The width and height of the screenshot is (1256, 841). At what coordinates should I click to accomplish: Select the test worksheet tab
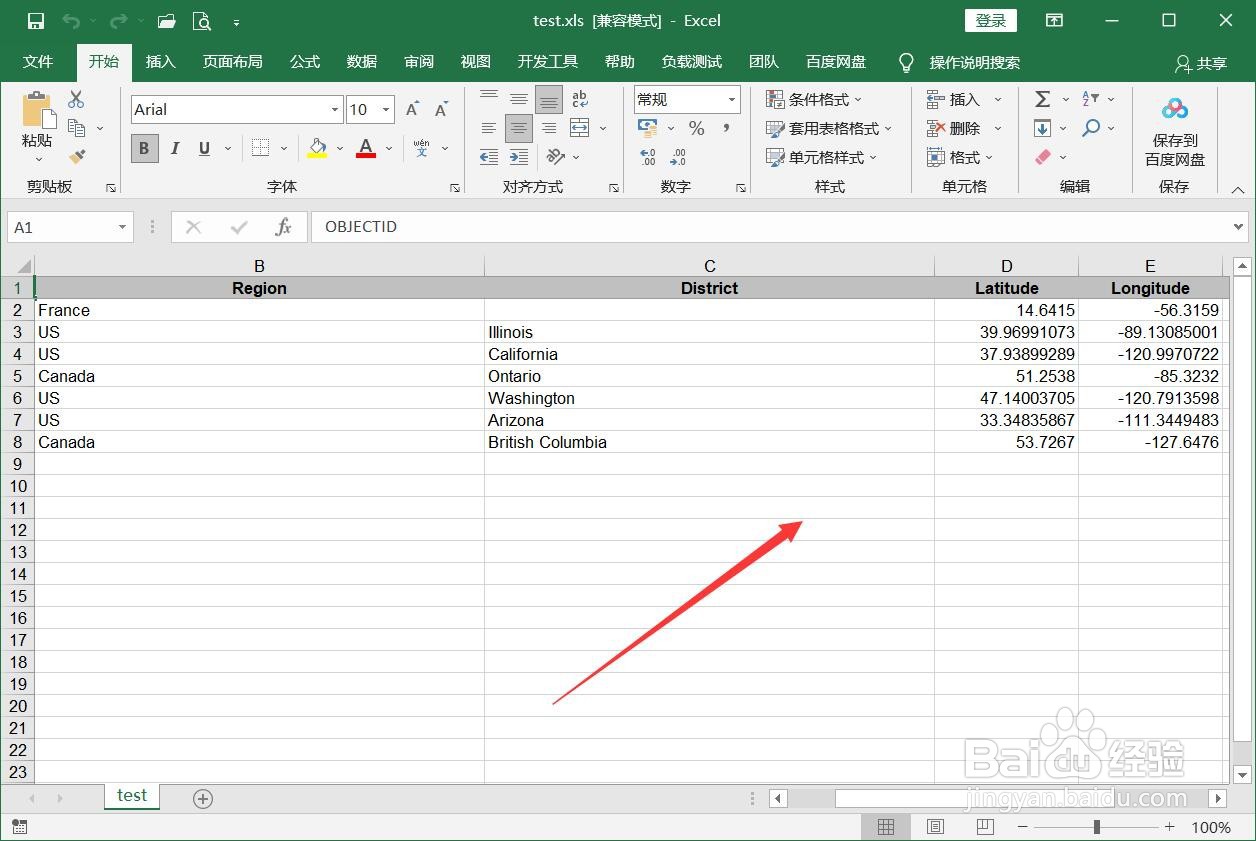132,796
